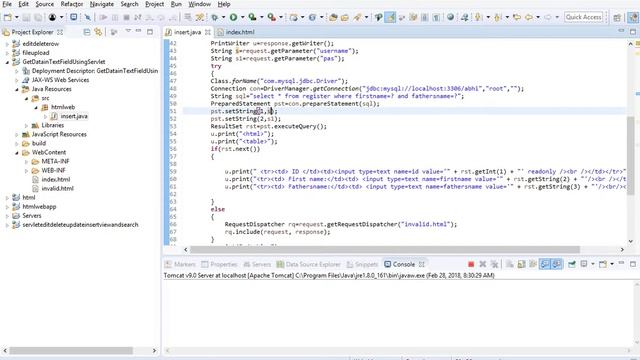Screen dimensions: 640x360
Task: Terminate server with red stop icon
Action: [471, 264]
